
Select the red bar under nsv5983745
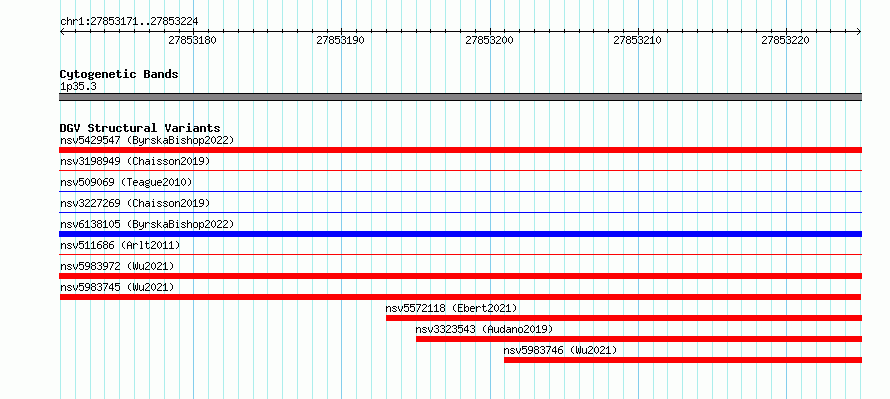[x=460, y=297]
